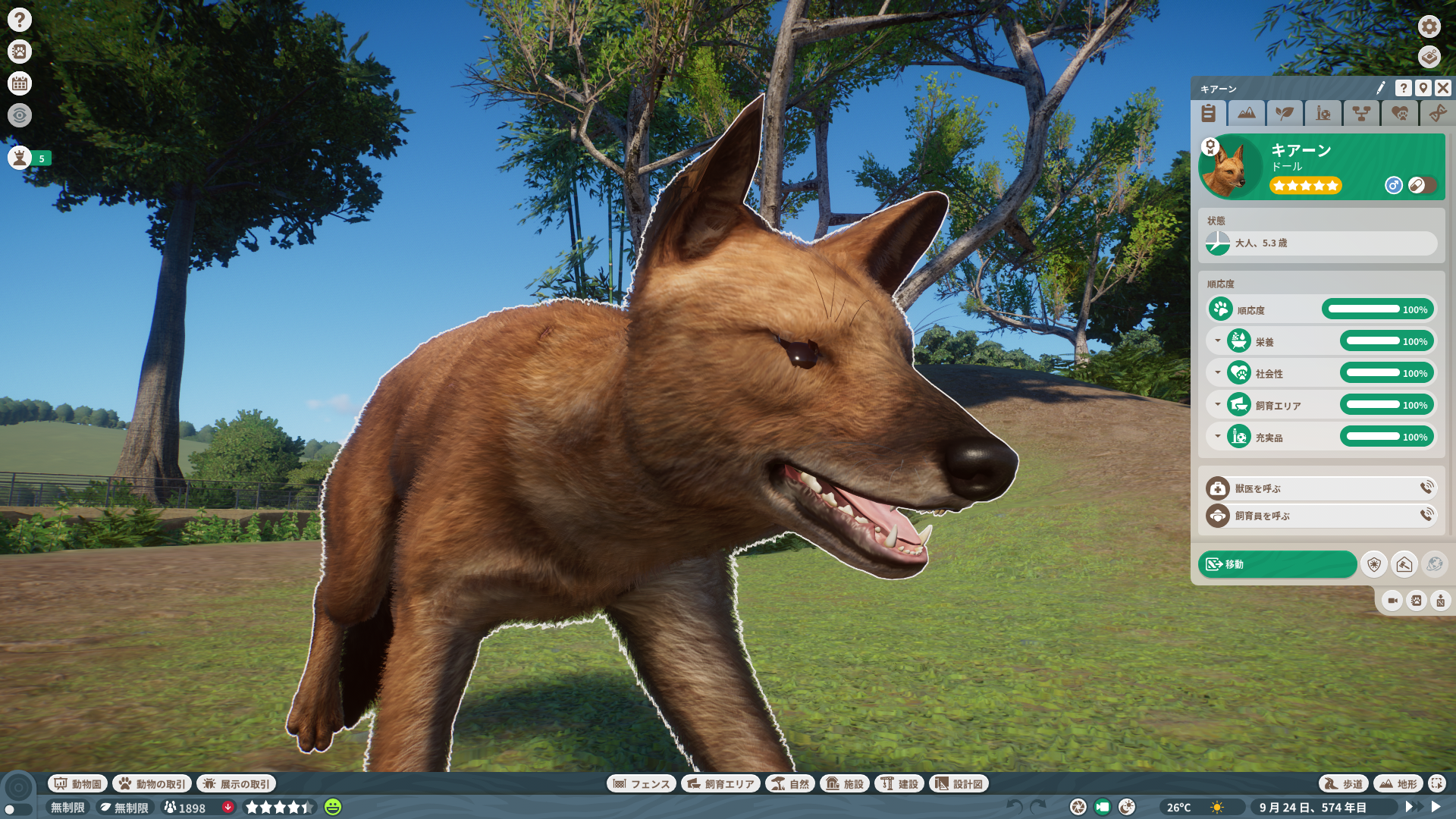Screen dimensions: 1456x819
Task: Toggle the contraceptive pill switch
Action: 1422,185
